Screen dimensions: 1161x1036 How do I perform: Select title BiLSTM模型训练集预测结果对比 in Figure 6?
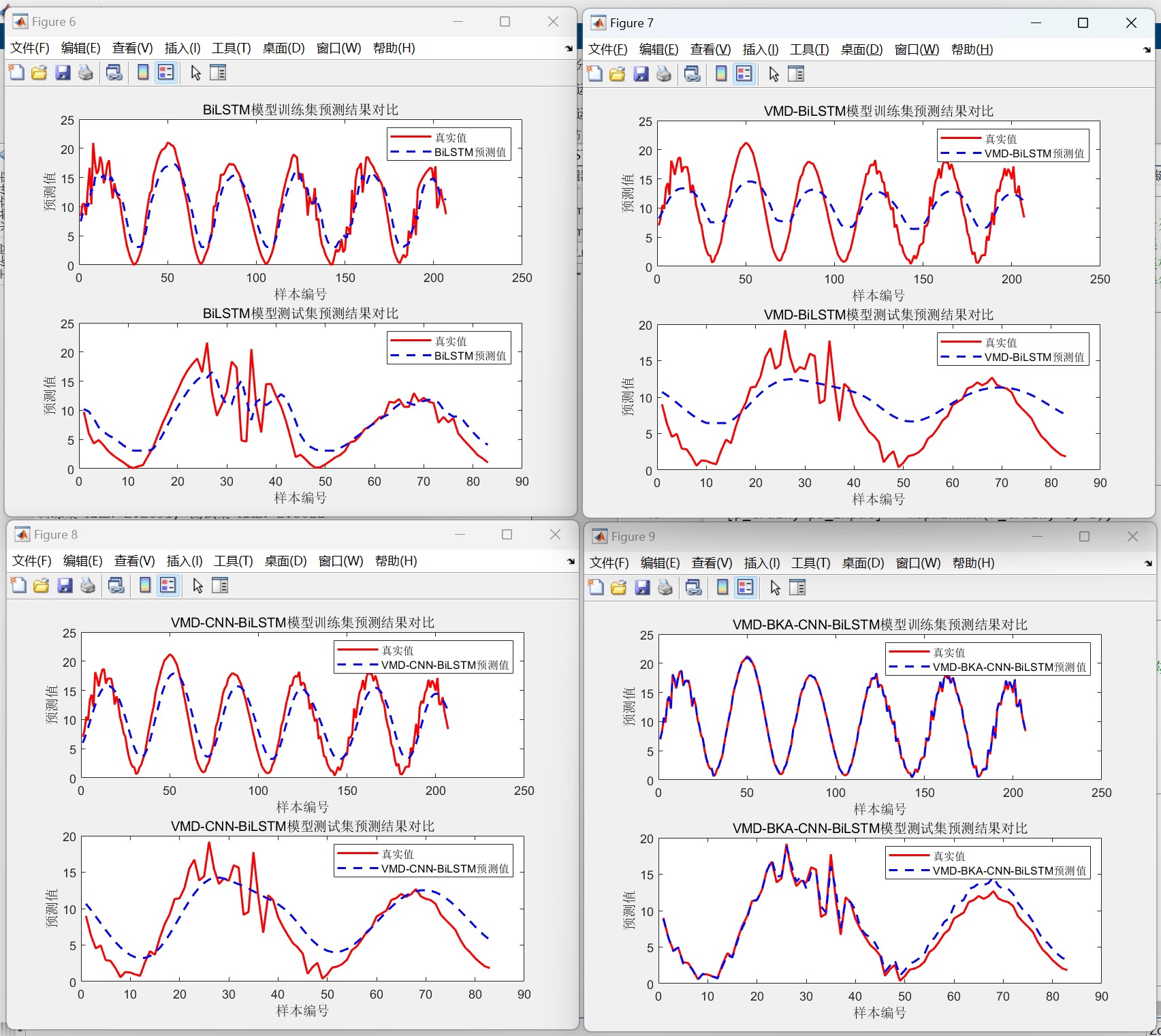[300, 110]
